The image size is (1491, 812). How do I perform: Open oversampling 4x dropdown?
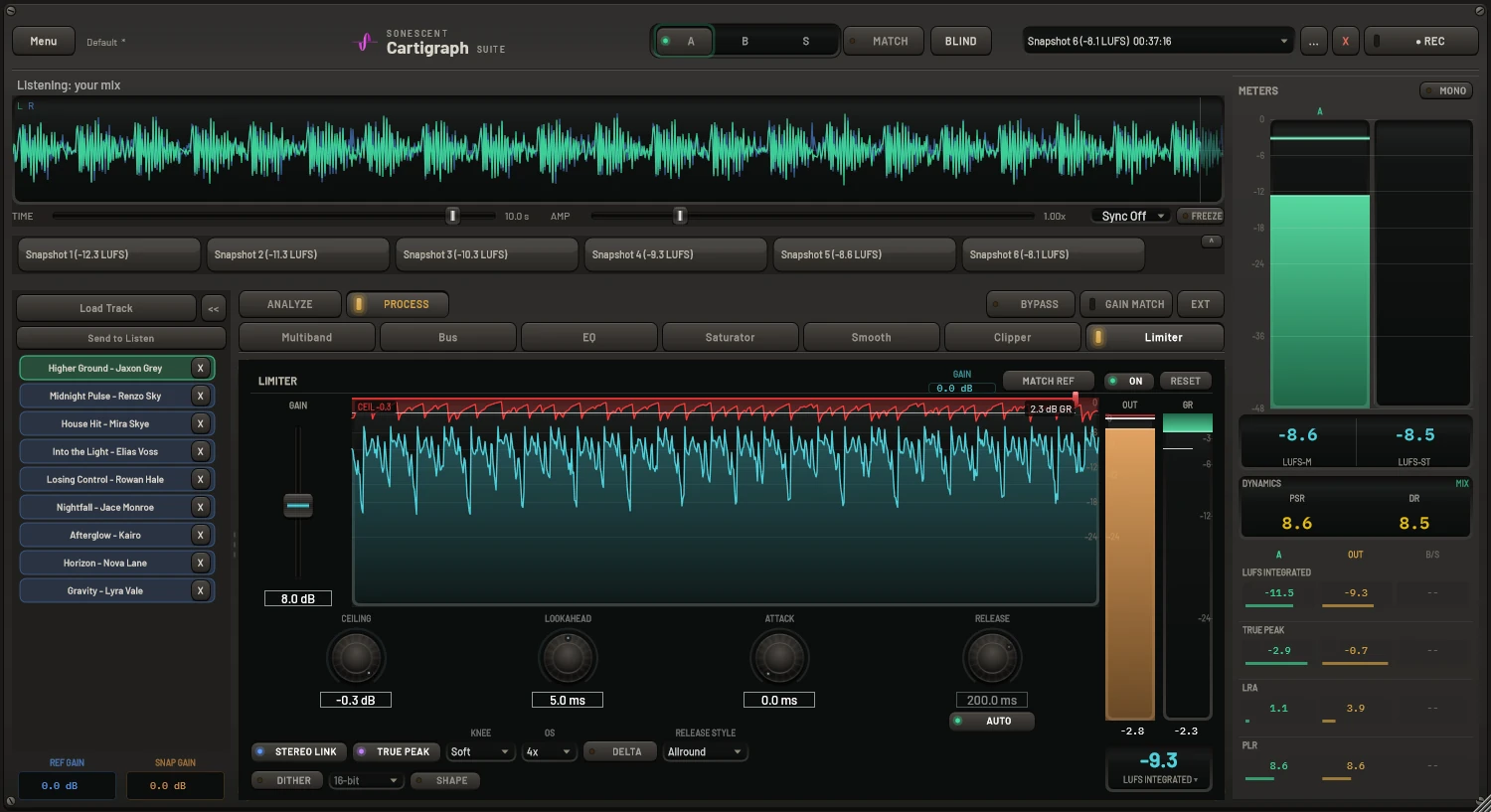[x=550, y=752]
